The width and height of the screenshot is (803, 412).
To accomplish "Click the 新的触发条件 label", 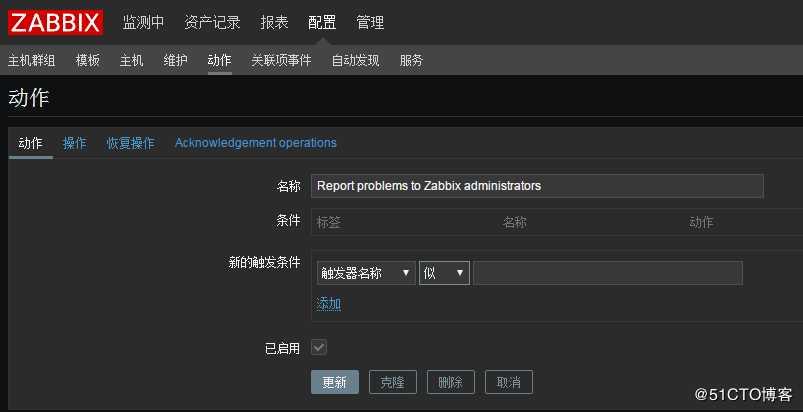I will coord(264,263).
